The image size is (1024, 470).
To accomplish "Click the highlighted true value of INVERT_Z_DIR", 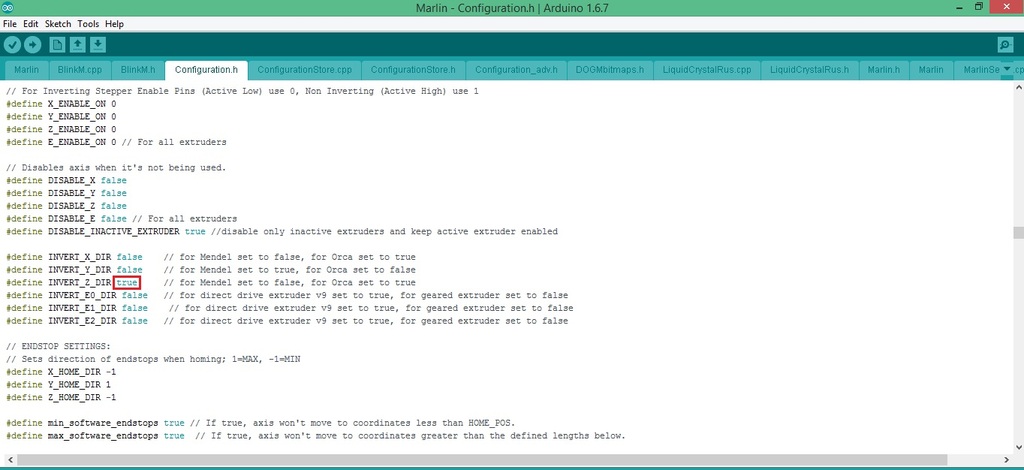I will (127, 283).
